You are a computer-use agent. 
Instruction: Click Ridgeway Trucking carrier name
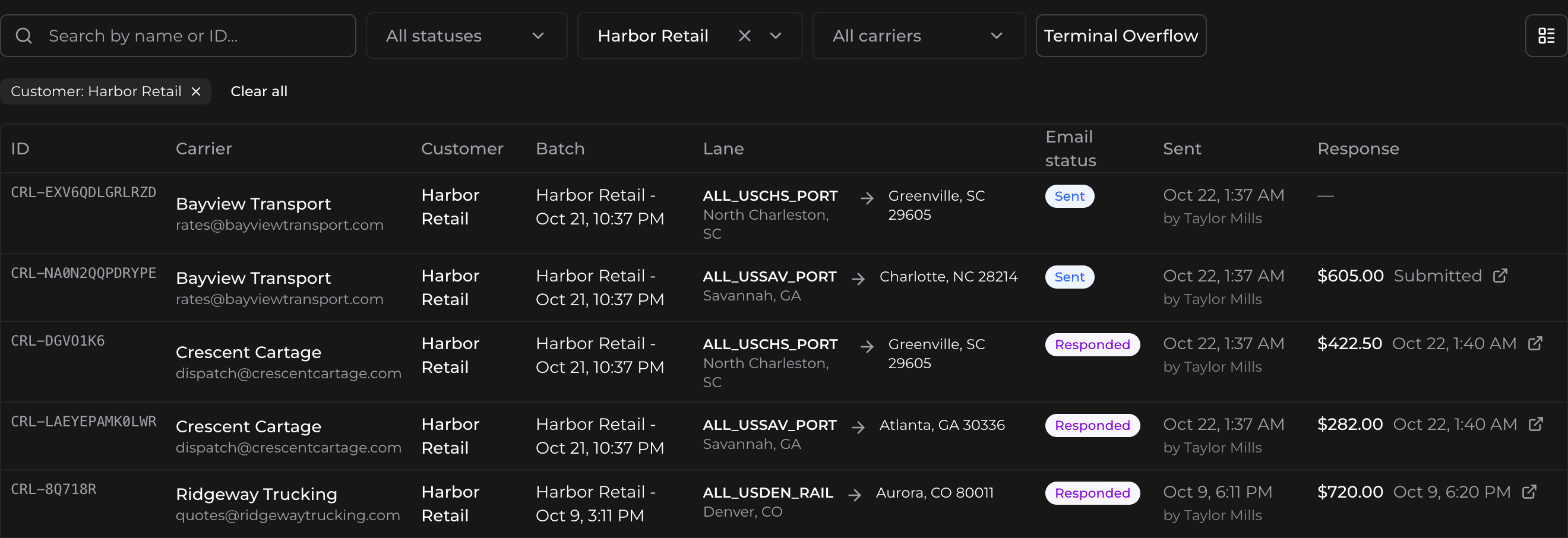[x=256, y=494]
